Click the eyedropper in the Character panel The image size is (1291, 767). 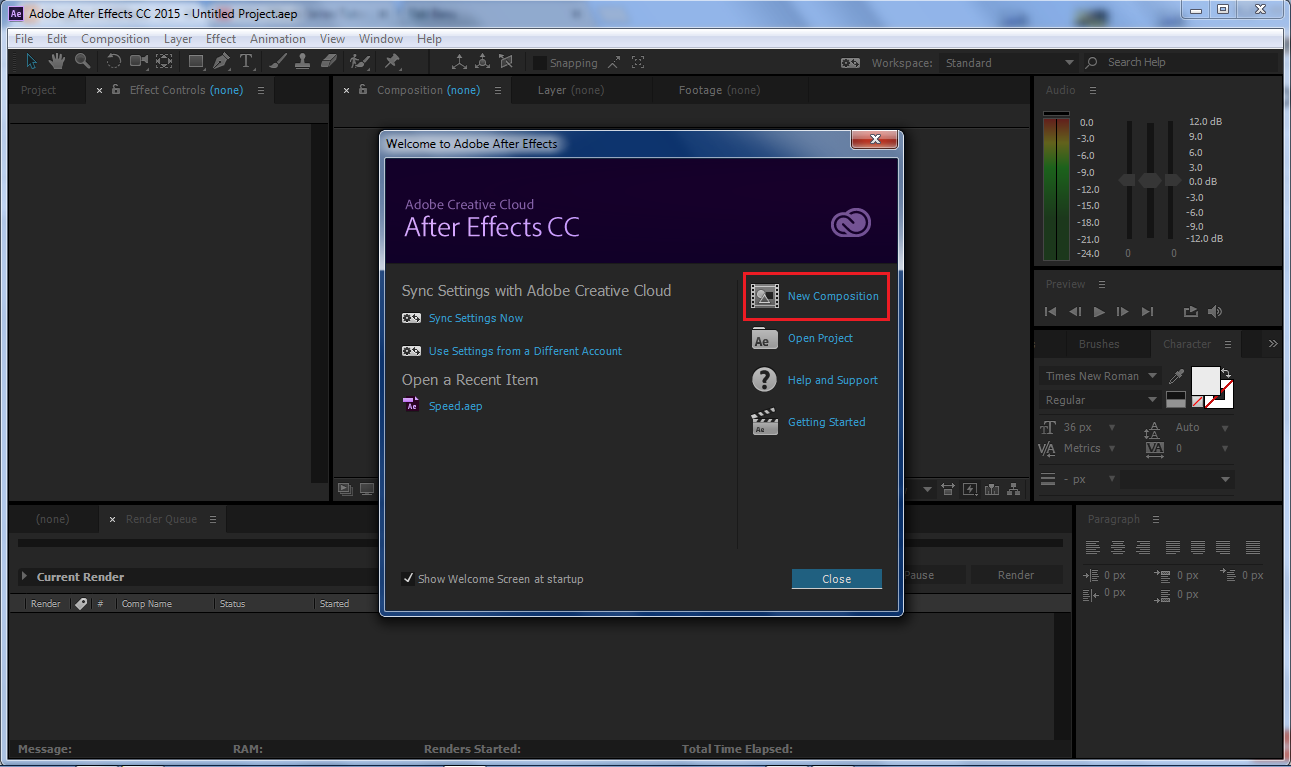click(x=1176, y=375)
